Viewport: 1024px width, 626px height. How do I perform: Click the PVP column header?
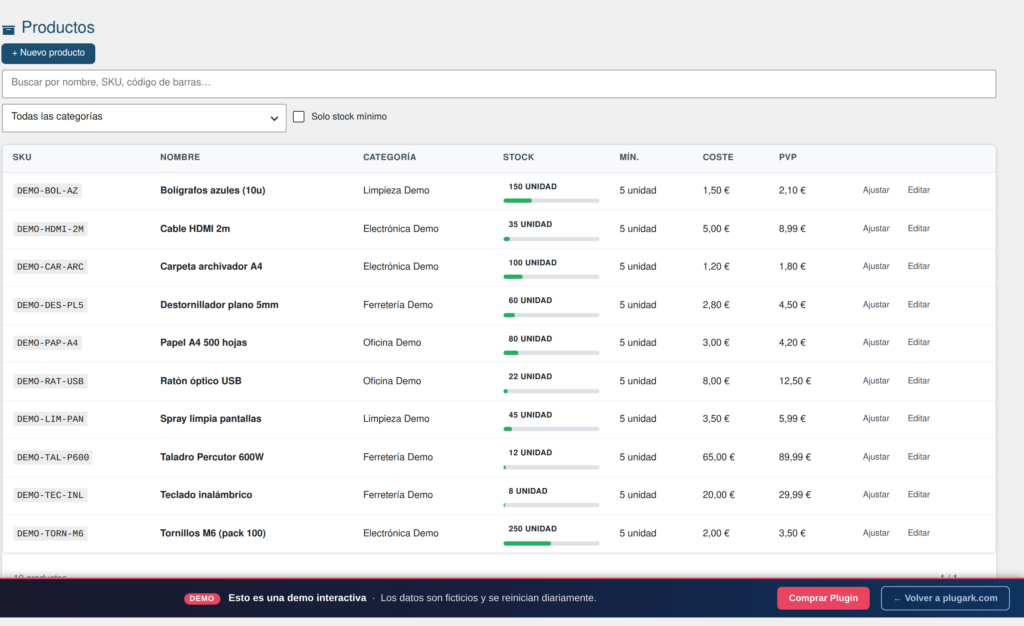(x=788, y=157)
